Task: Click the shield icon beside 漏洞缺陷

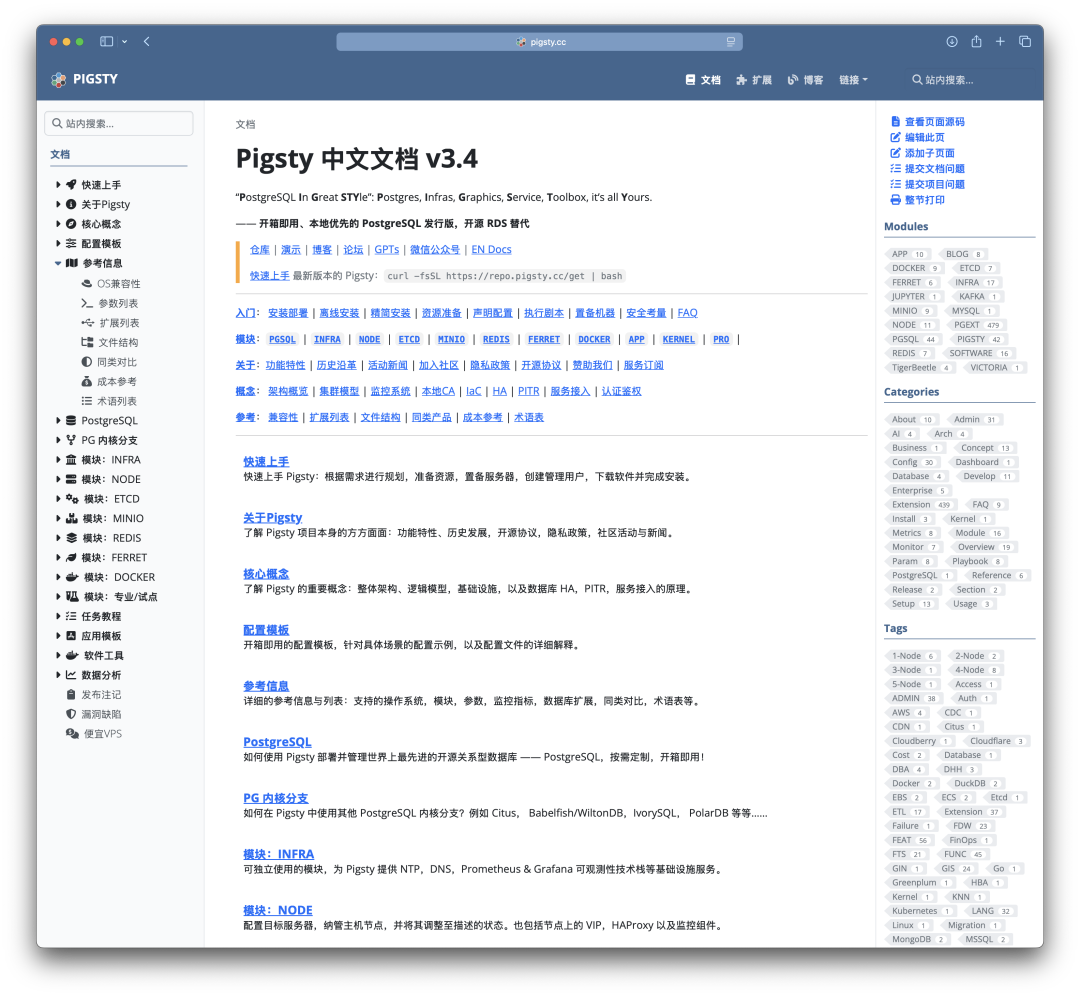Action: tap(71, 714)
